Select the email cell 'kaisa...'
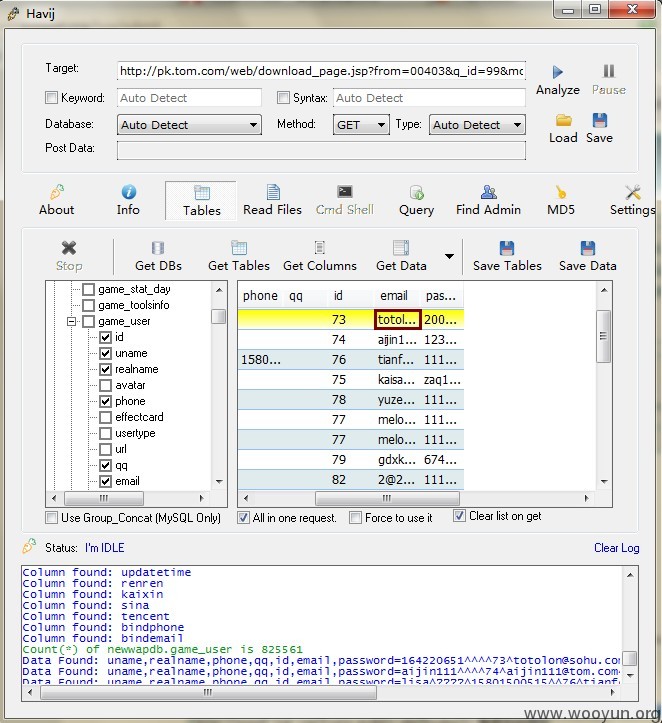Screen dimensions: 662x723 [396, 380]
